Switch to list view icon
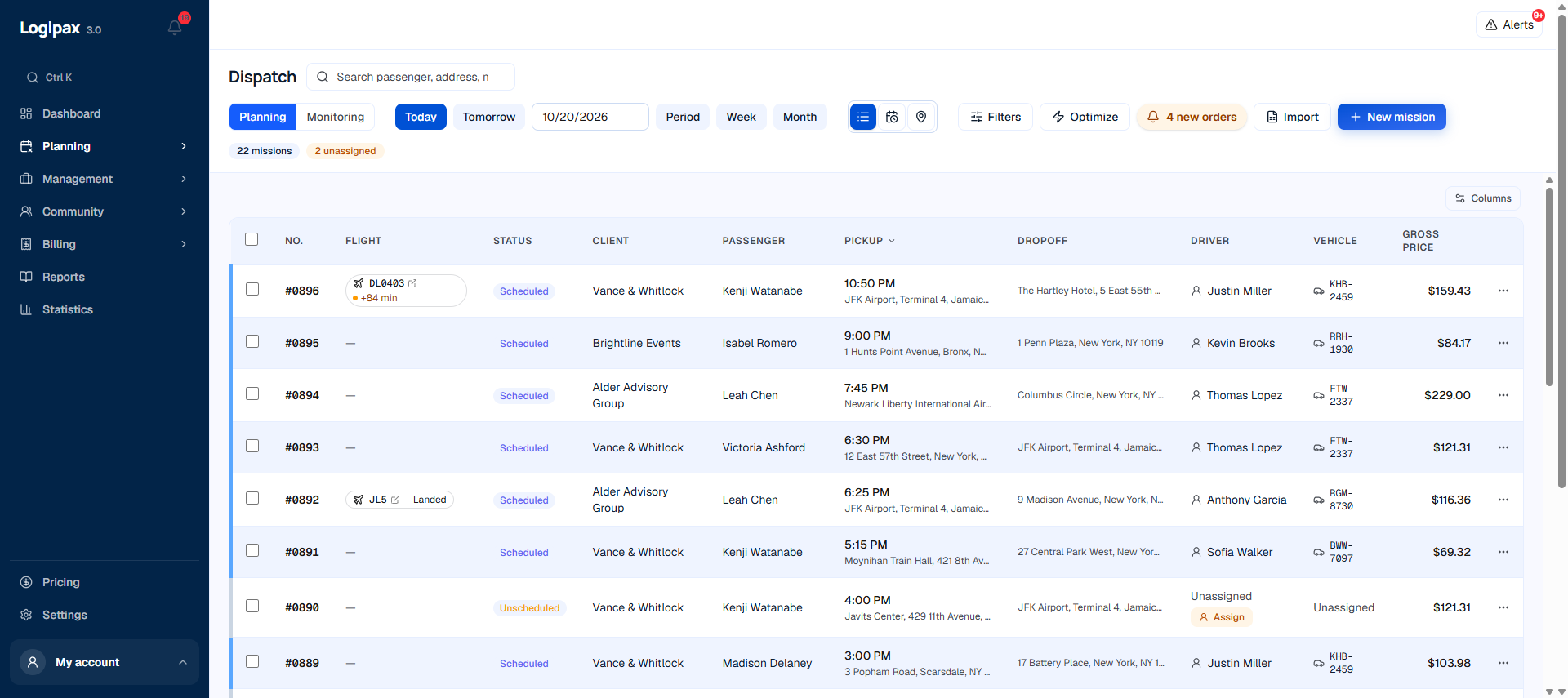The width and height of the screenshot is (1568, 698). [863, 117]
